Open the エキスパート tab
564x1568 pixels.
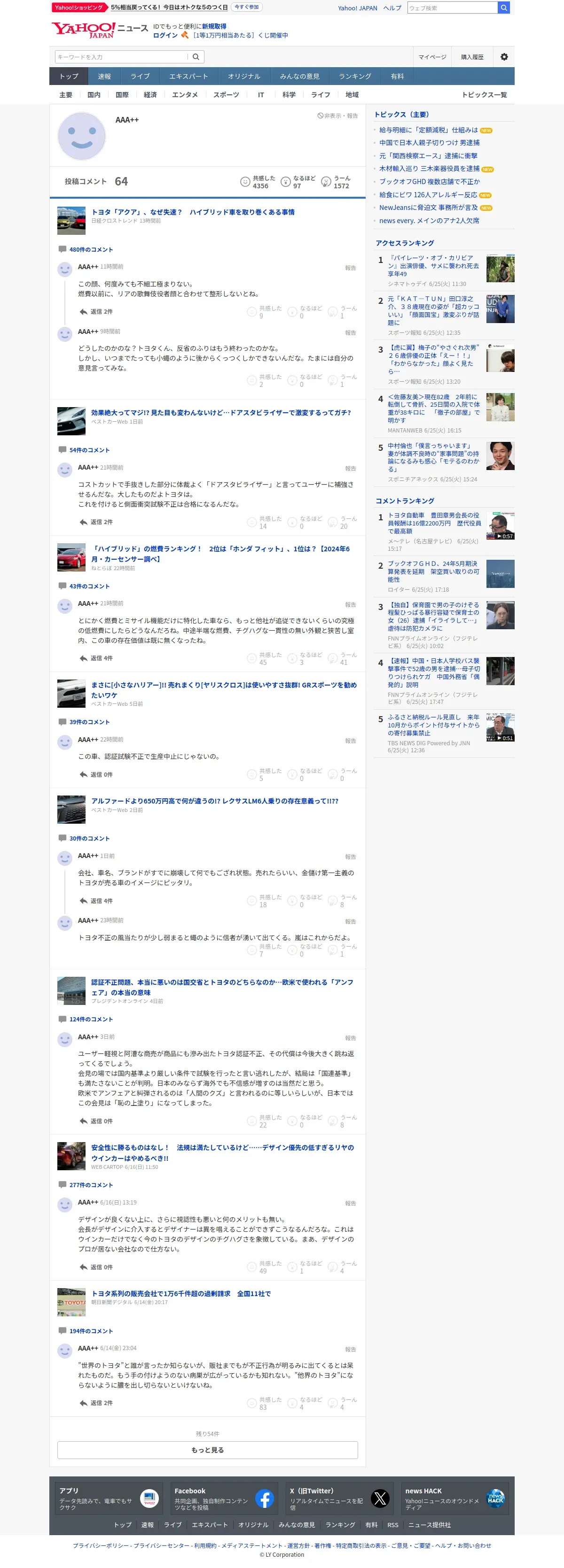pos(188,76)
